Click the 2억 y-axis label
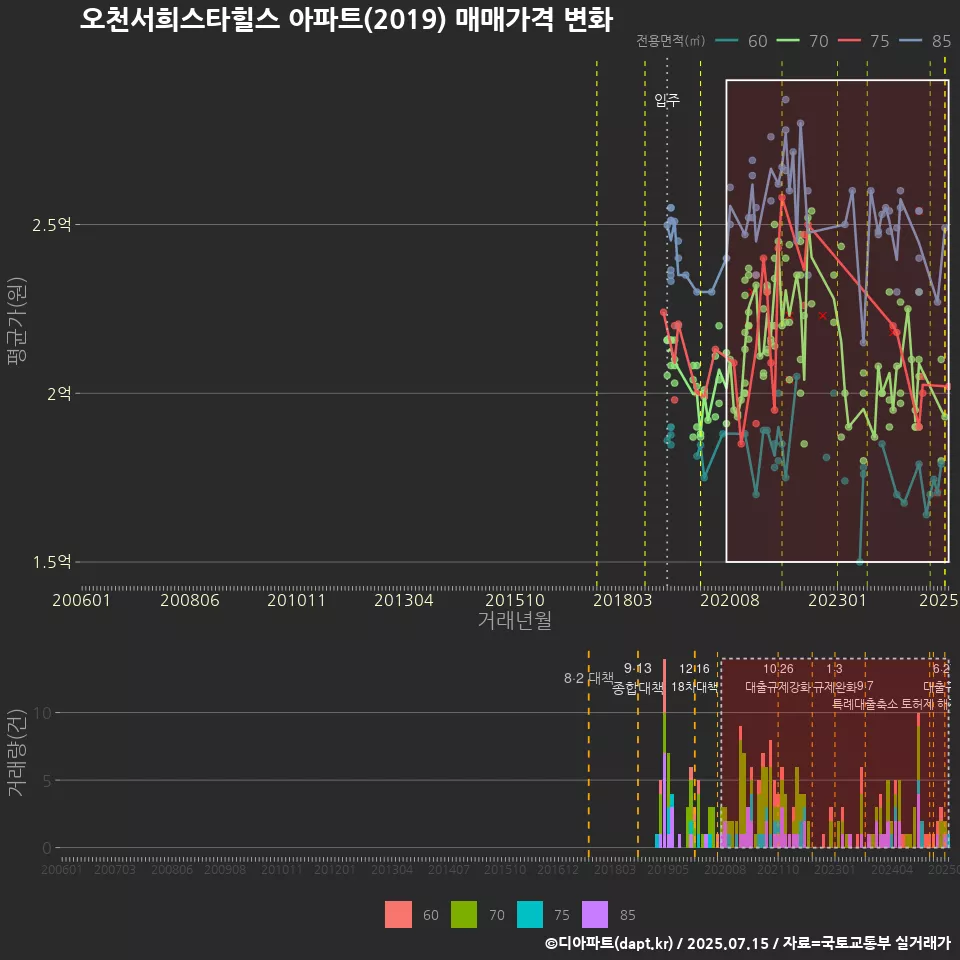 pyautogui.click(x=59, y=393)
